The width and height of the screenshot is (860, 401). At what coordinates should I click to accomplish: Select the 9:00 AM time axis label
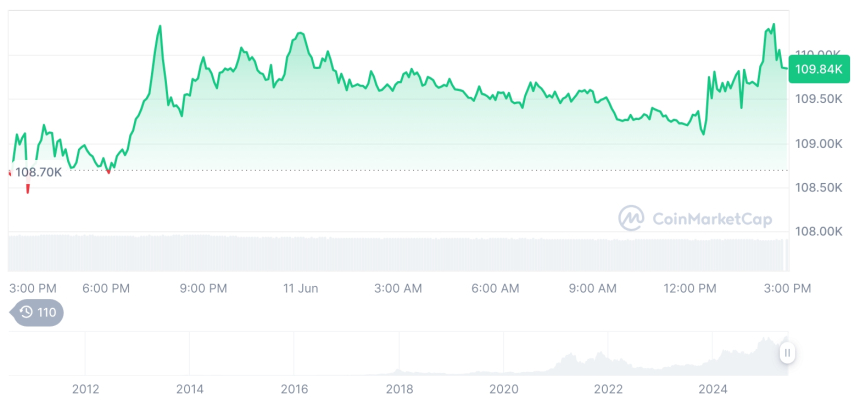click(x=593, y=288)
